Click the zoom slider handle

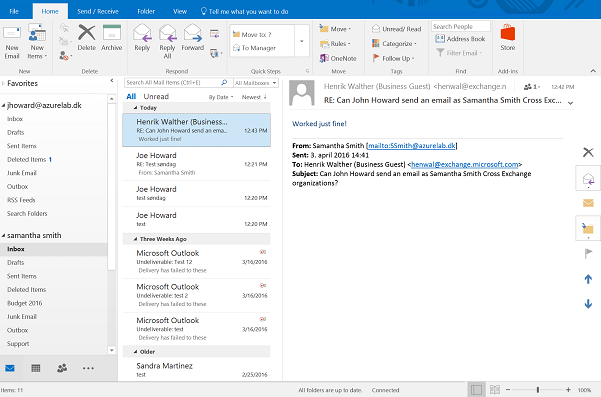point(538,390)
